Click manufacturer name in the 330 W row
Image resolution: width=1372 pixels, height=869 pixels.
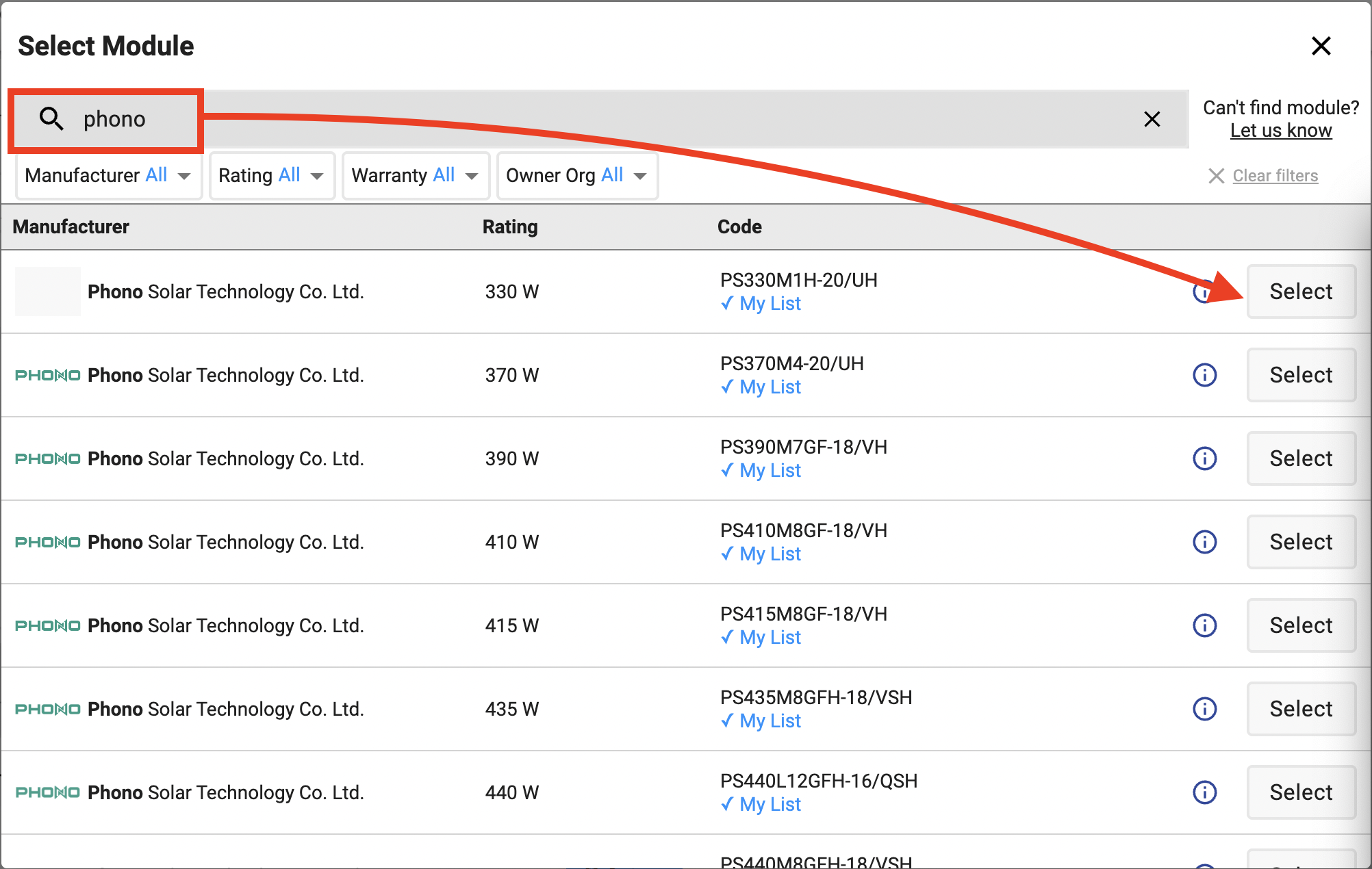226,291
